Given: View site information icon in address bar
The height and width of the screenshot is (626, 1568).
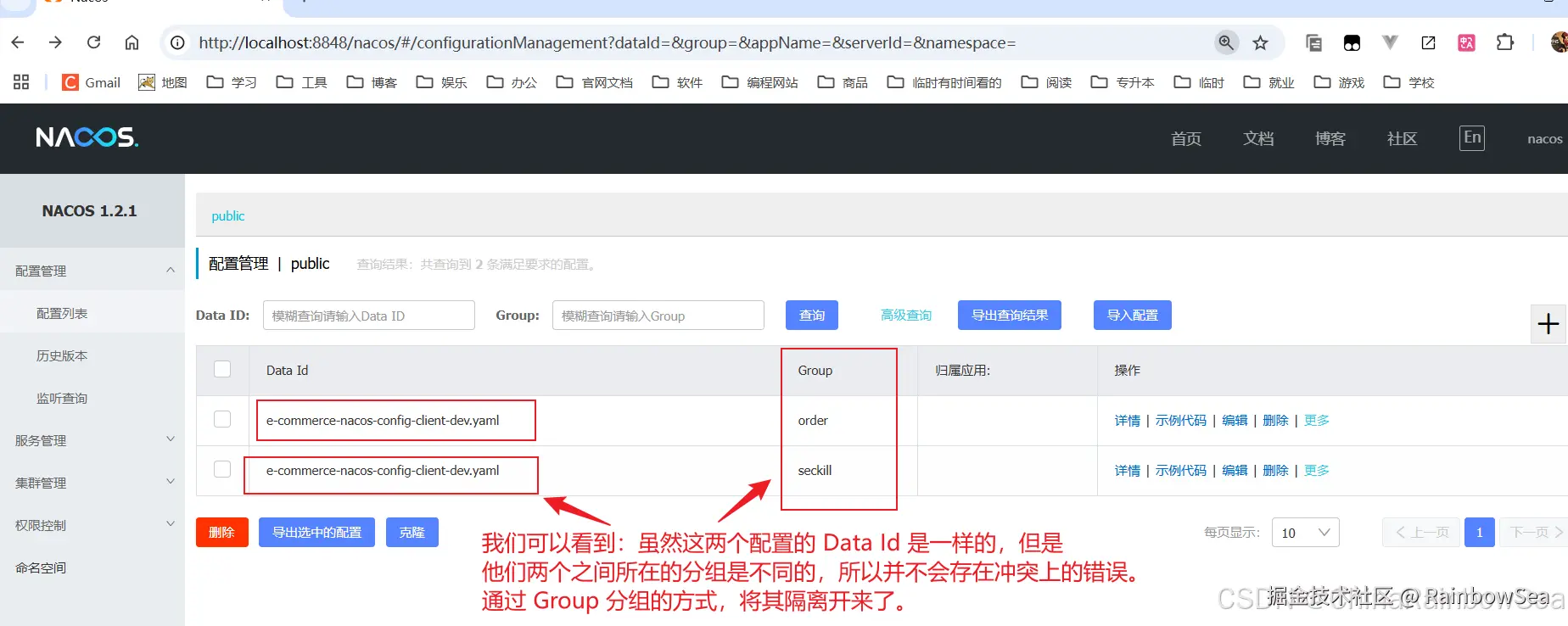Looking at the screenshot, I should 177,42.
